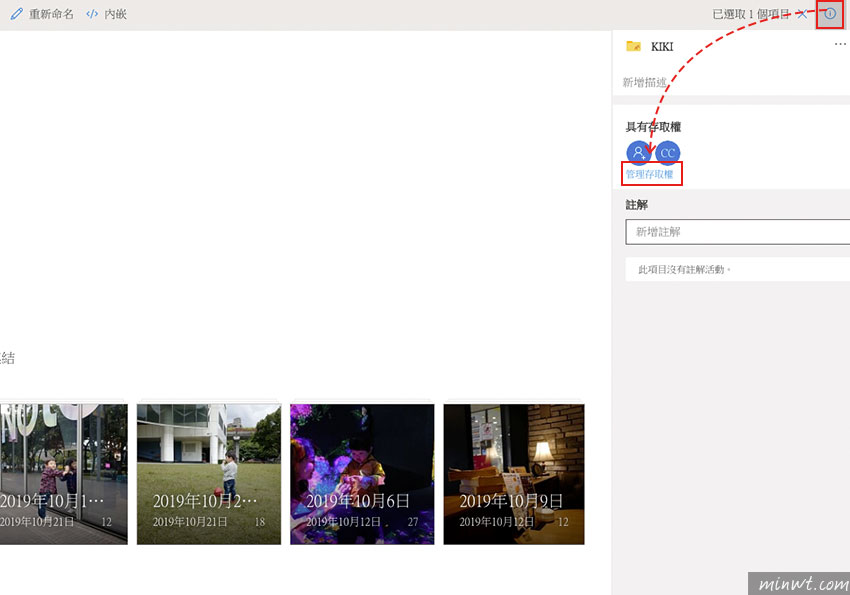This screenshot has width=850, height=595.
Task: Open the more options ellipsis beside KIKI
Action: [840, 44]
